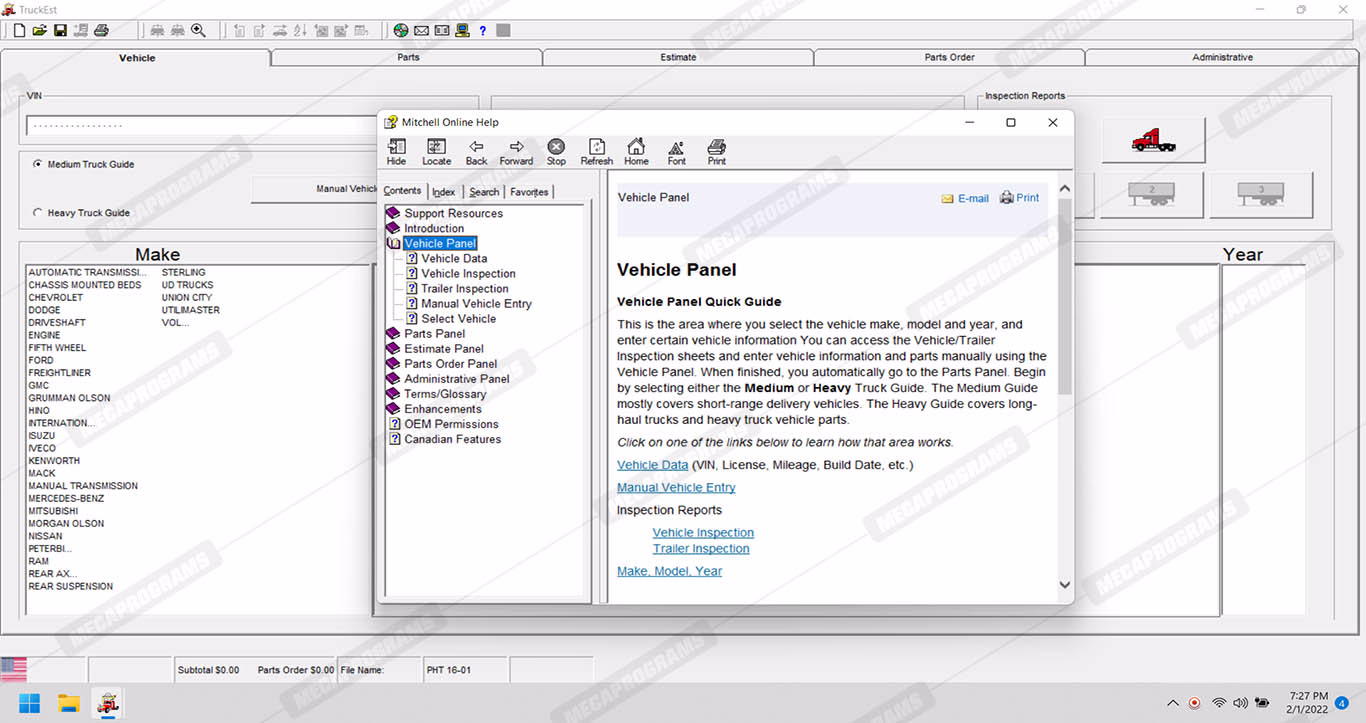The image size is (1366, 723).
Task: Switch to the Estimate tab
Action: point(678,58)
